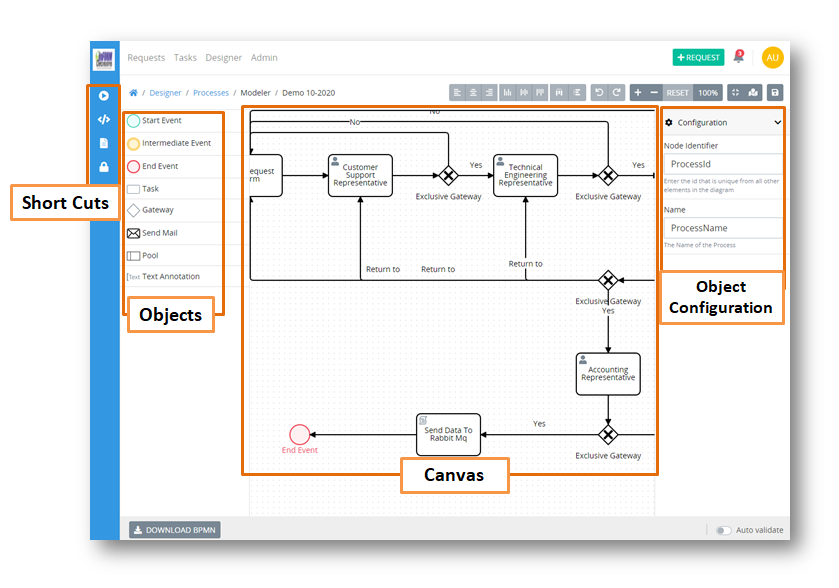Click the green Request button

tap(698, 58)
